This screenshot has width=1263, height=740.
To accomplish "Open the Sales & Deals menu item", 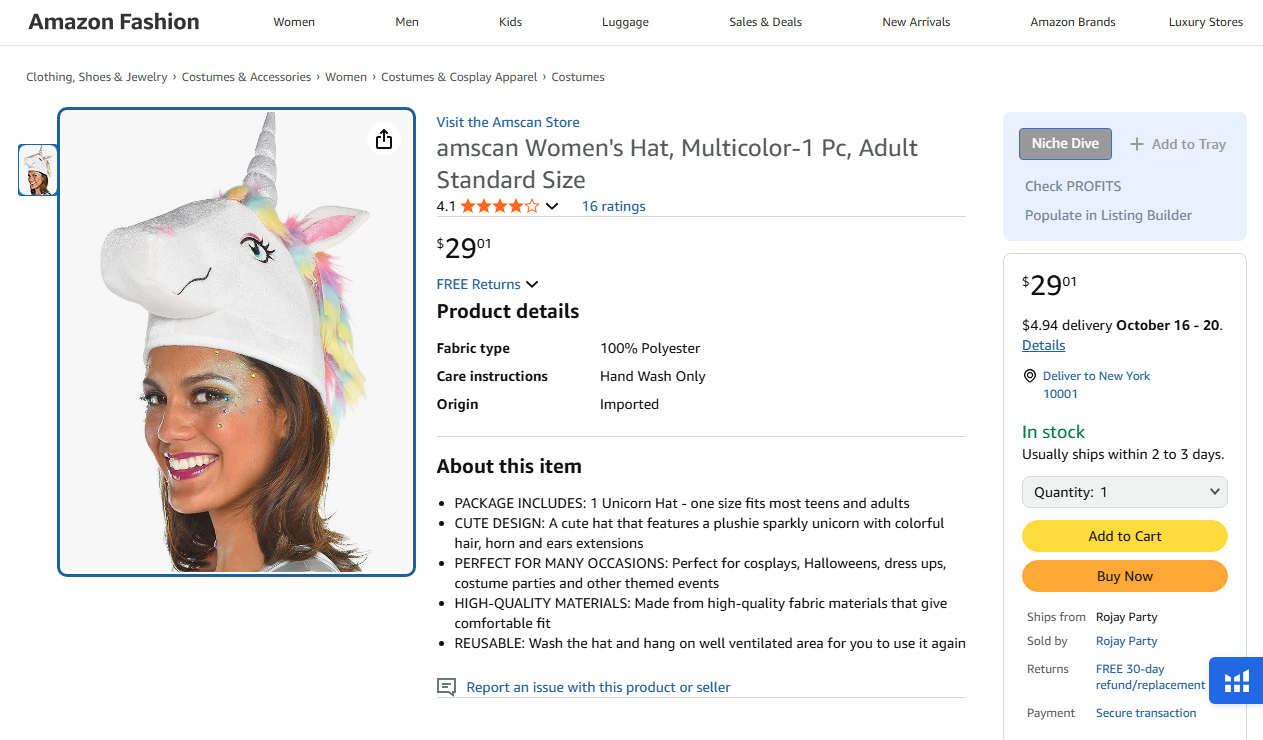I will coord(765,22).
